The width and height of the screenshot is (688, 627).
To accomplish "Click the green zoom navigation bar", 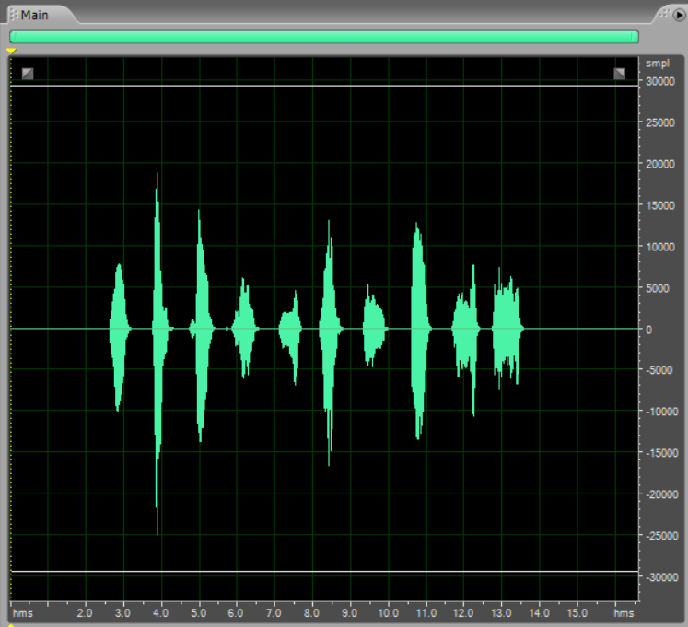I will 323,36.
